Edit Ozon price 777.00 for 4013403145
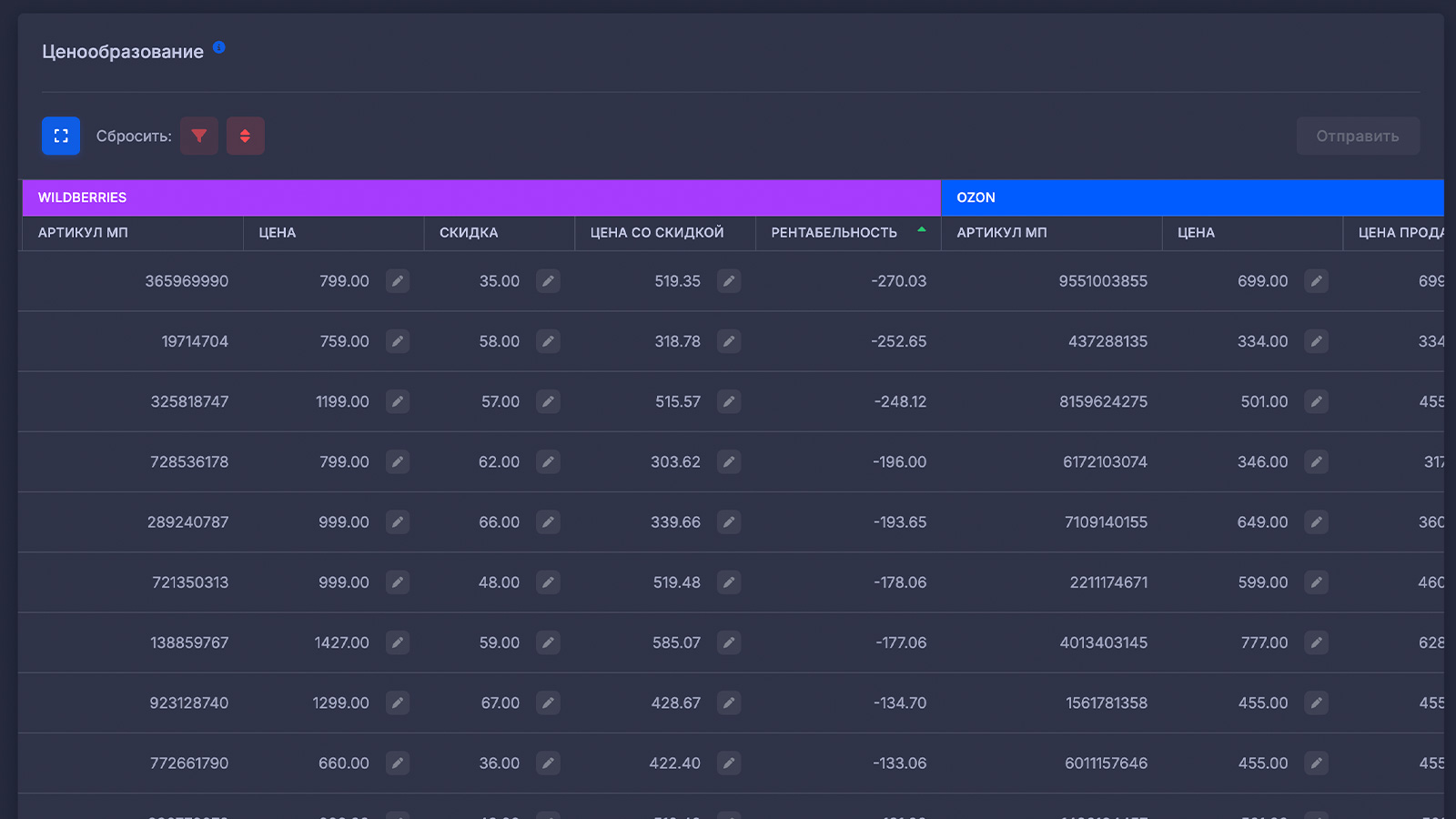This screenshot has width=1456, height=819. click(x=1317, y=642)
